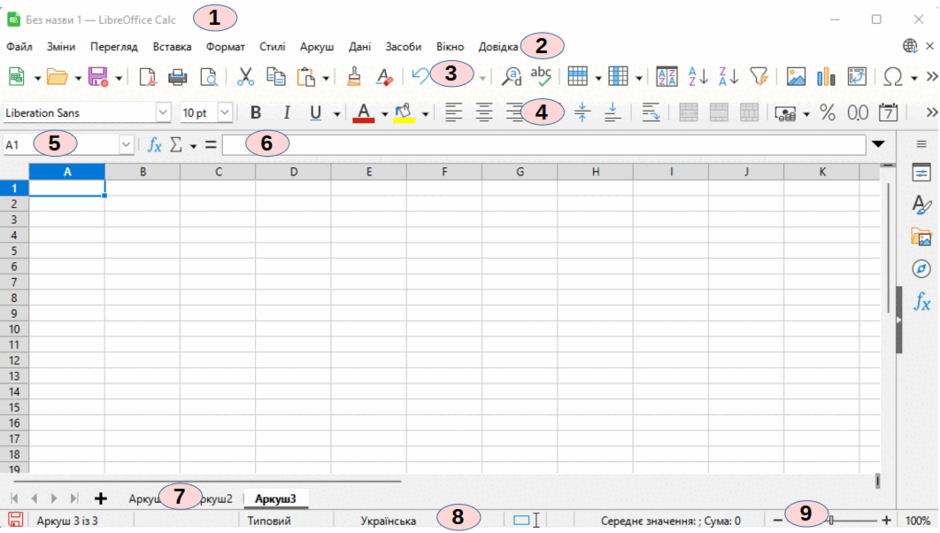Expand the formula bar arrow
940x533 pixels.
(x=879, y=144)
